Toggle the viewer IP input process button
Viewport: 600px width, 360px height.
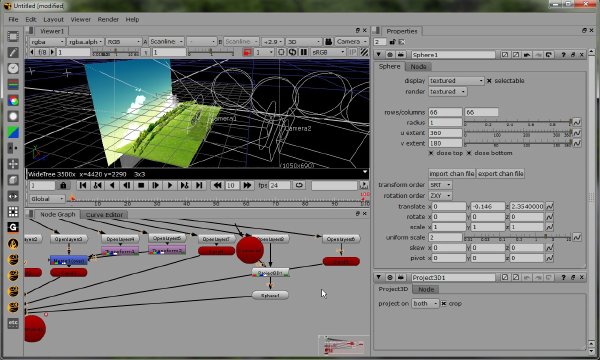coord(353,52)
